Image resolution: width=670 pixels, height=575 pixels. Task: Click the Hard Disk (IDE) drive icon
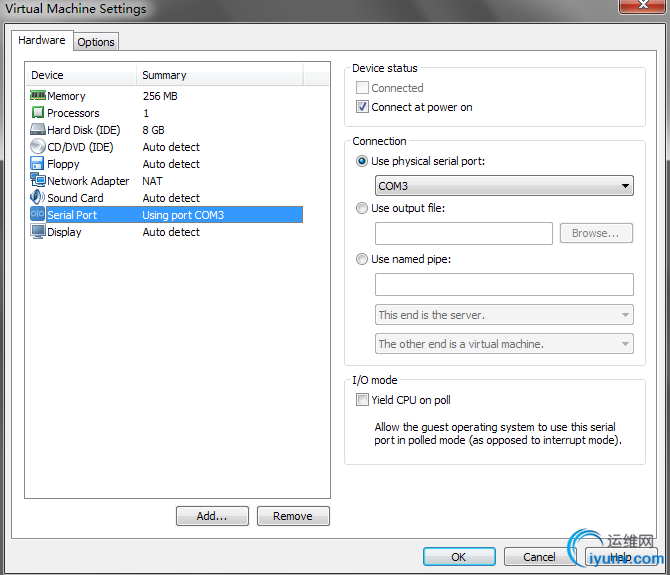(x=38, y=129)
